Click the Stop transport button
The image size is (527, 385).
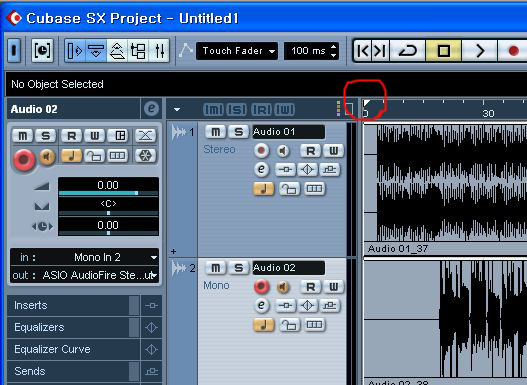pyautogui.click(x=443, y=51)
